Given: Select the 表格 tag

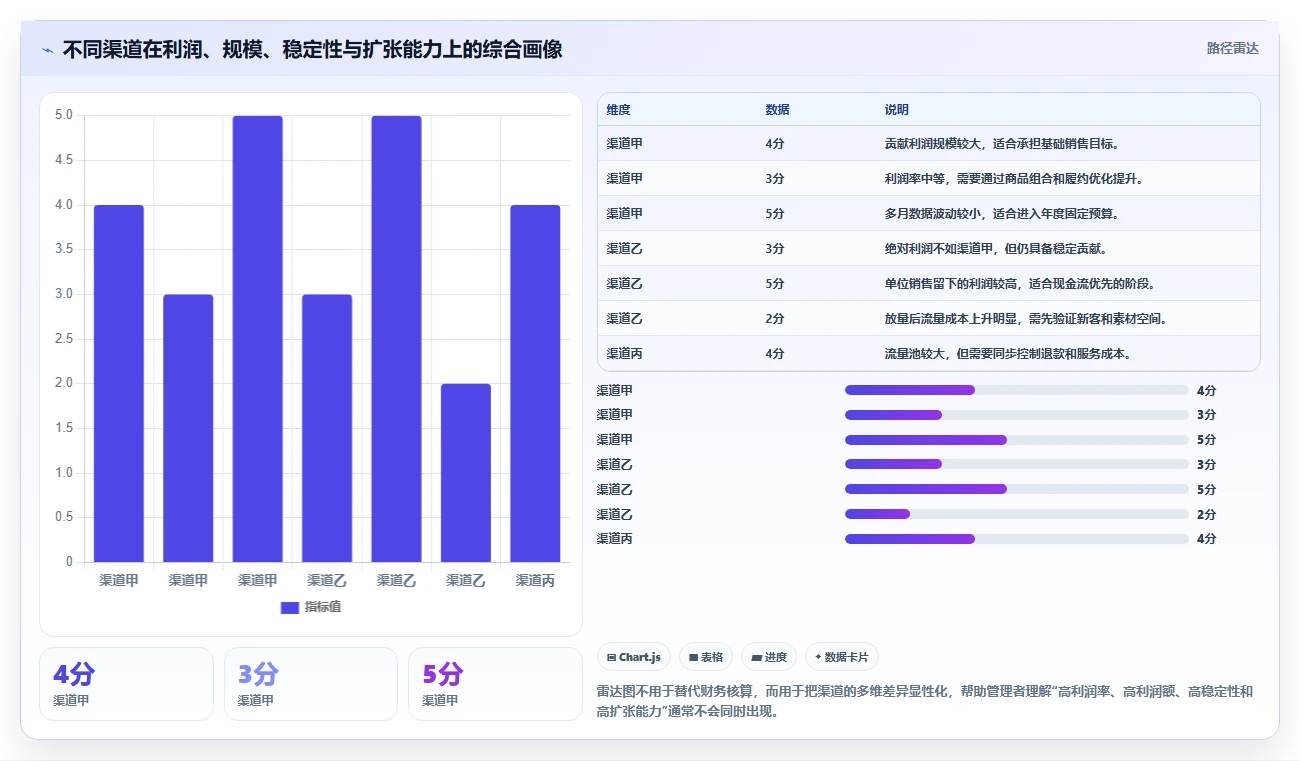Looking at the screenshot, I should click(706, 657).
